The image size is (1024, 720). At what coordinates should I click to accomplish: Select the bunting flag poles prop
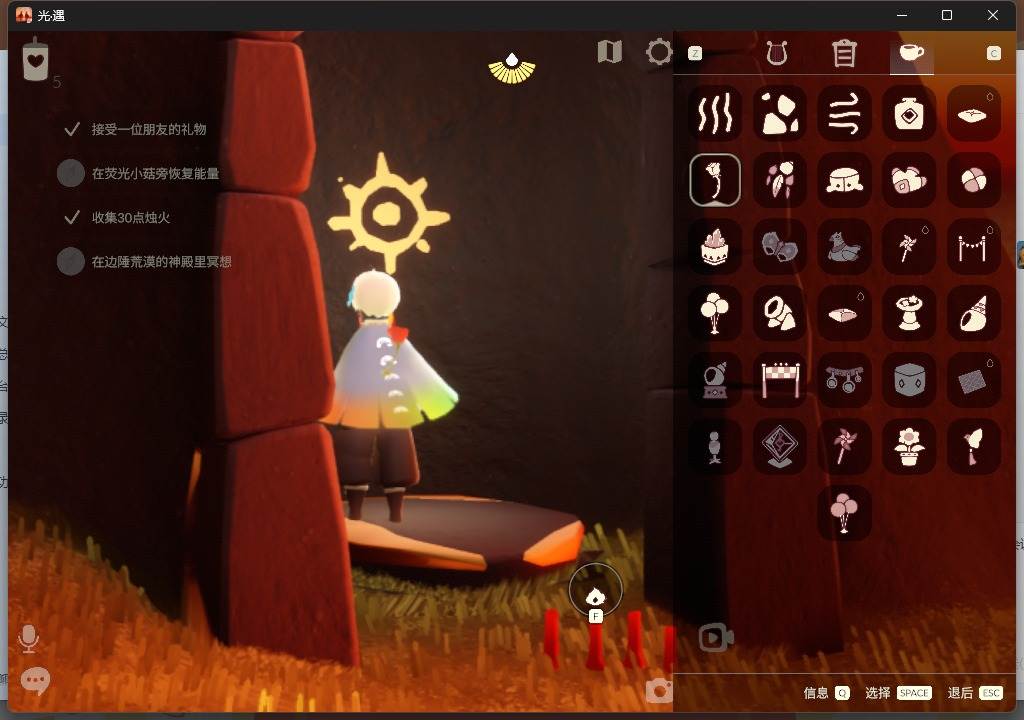973,247
